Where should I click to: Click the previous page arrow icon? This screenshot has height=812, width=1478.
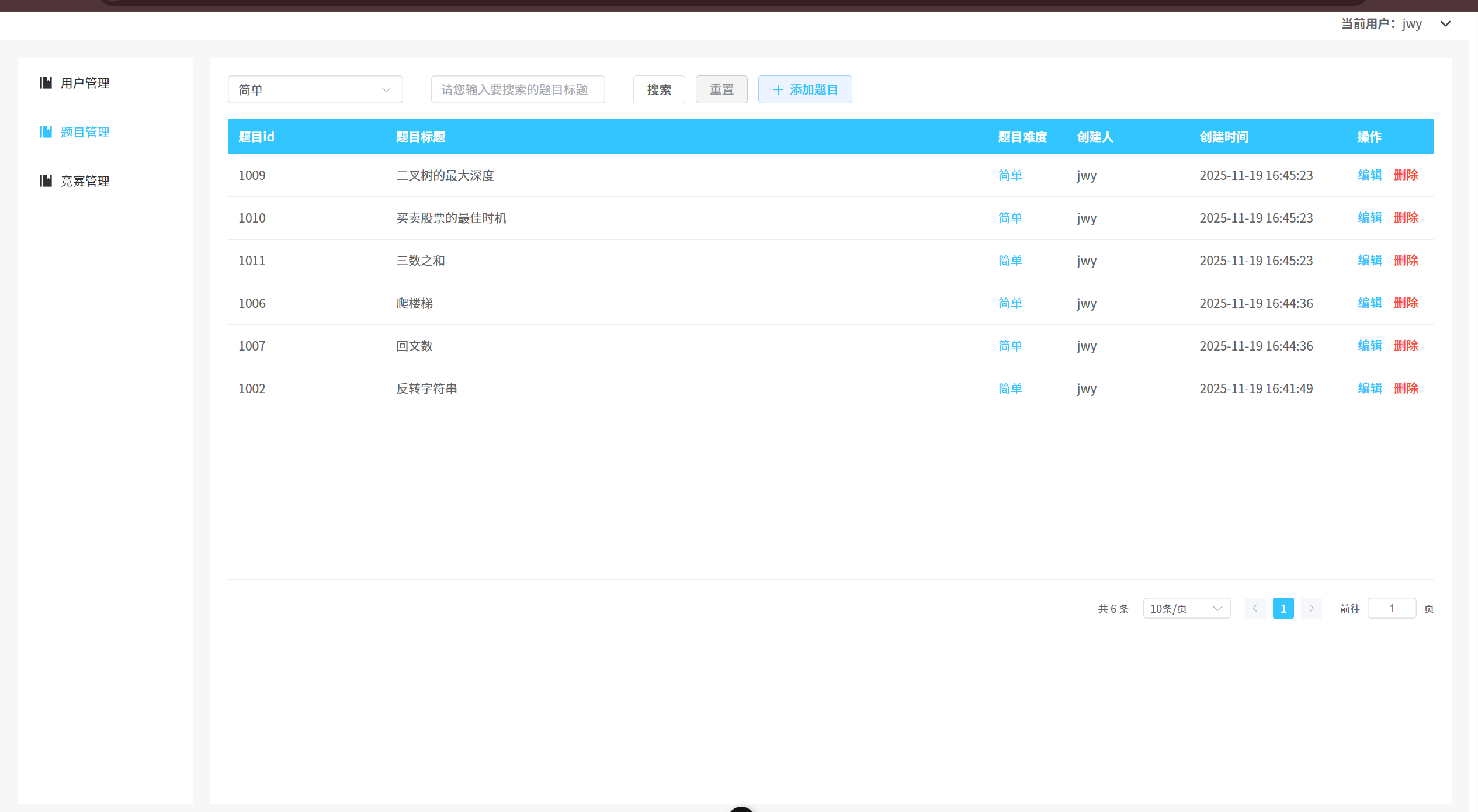1255,608
